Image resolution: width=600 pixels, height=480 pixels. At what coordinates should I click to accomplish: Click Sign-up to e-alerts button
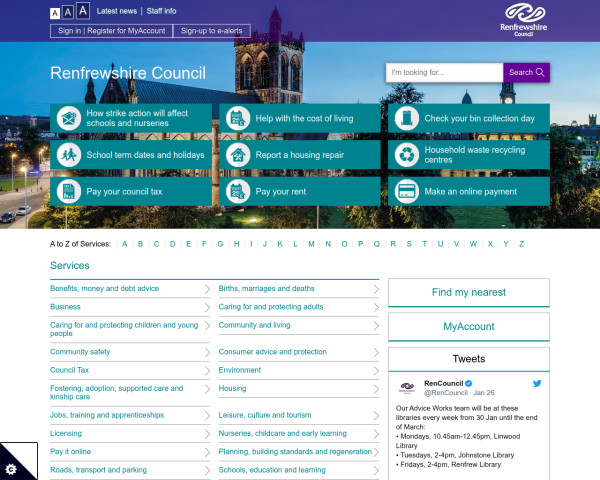212,31
